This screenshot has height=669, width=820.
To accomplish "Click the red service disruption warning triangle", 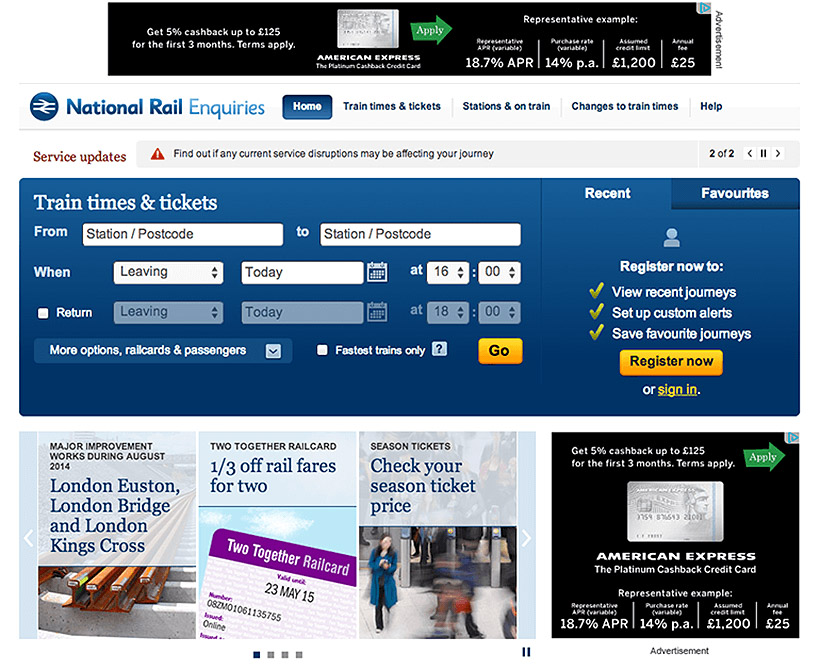I will tap(157, 154).
